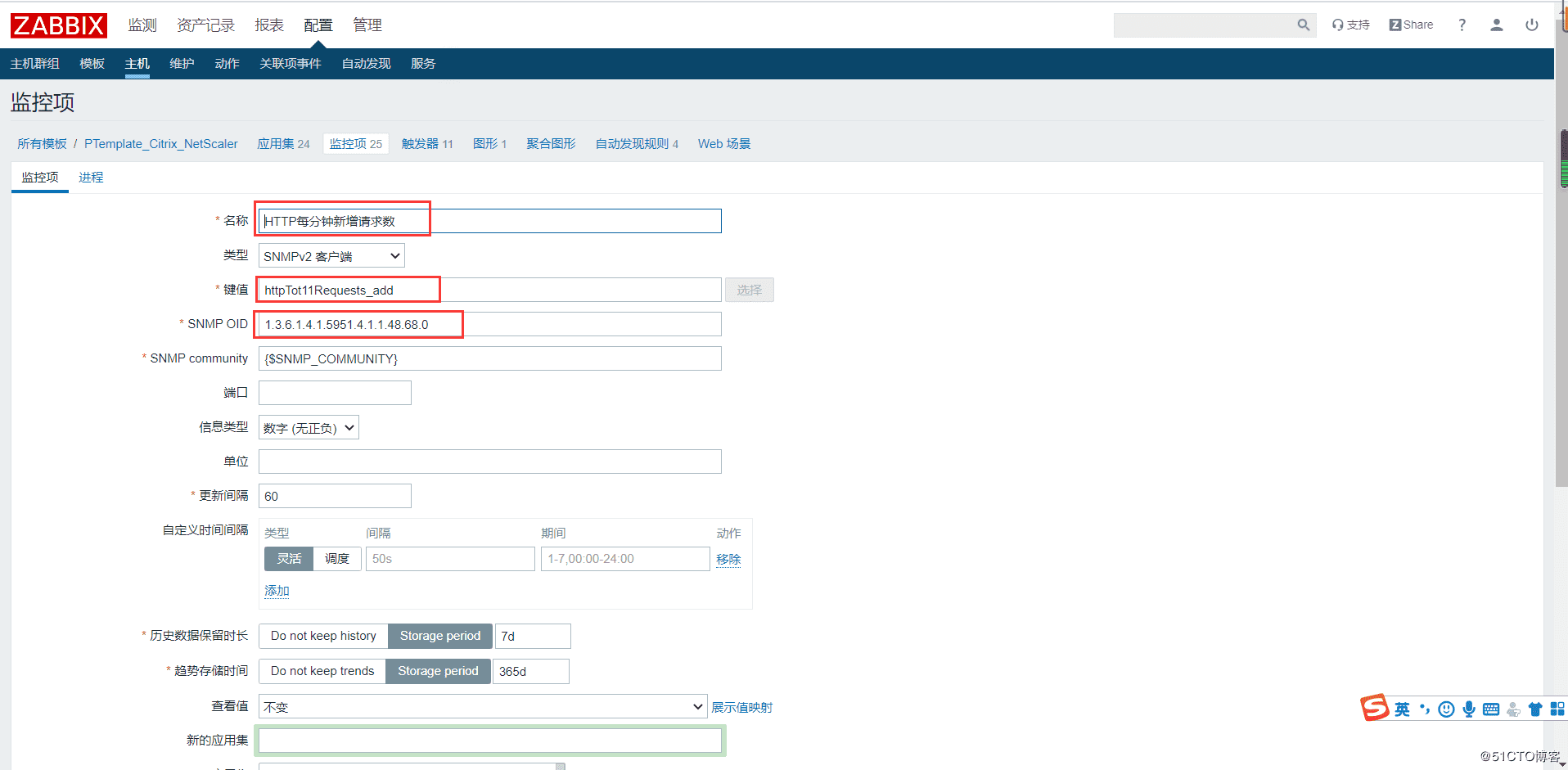Click the Zabbix Share icon
The height and width of the screenshot is (770, 1568).
tap(1411, 25)
